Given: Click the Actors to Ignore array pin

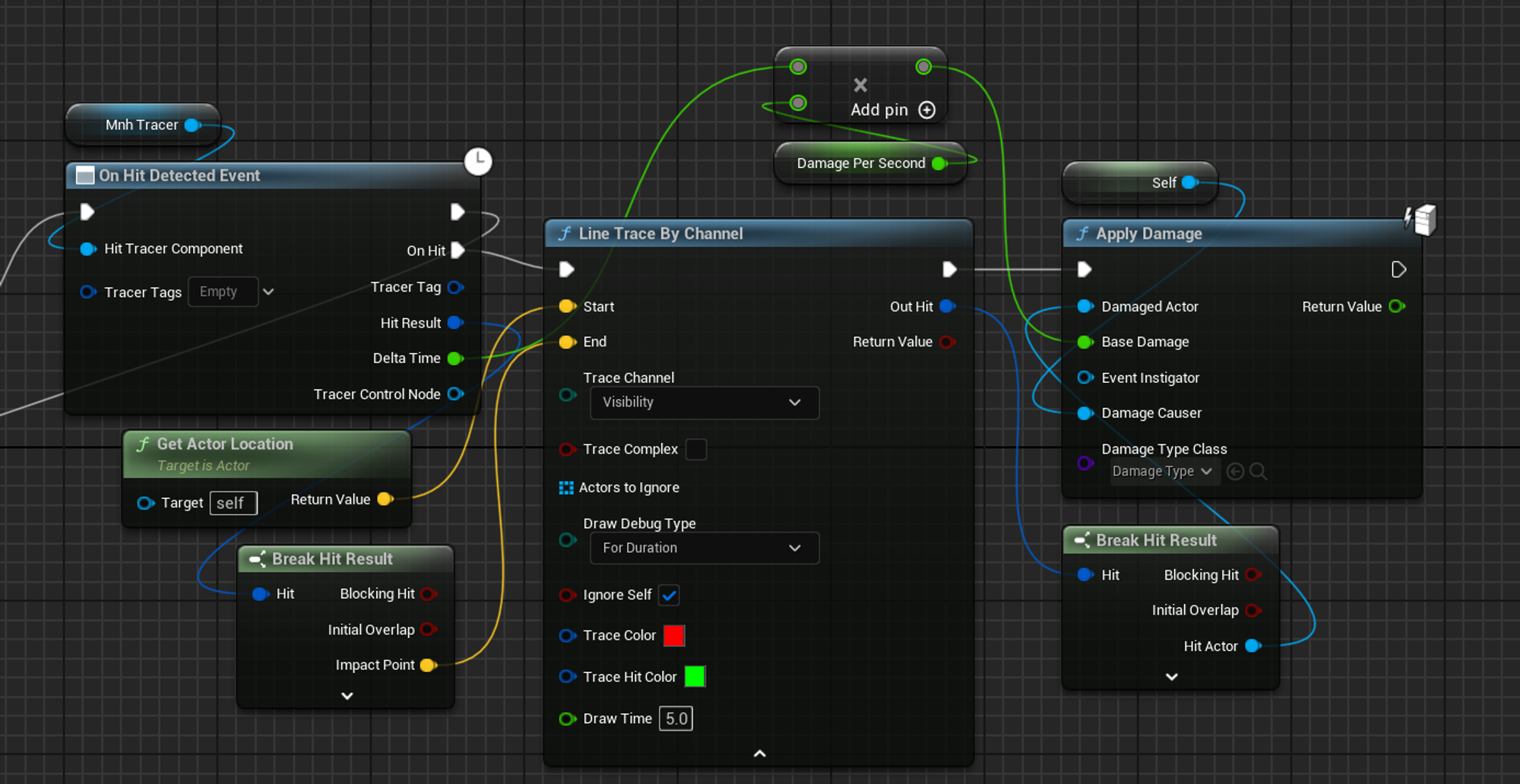Looking at the screenshot, I should 566,488.
